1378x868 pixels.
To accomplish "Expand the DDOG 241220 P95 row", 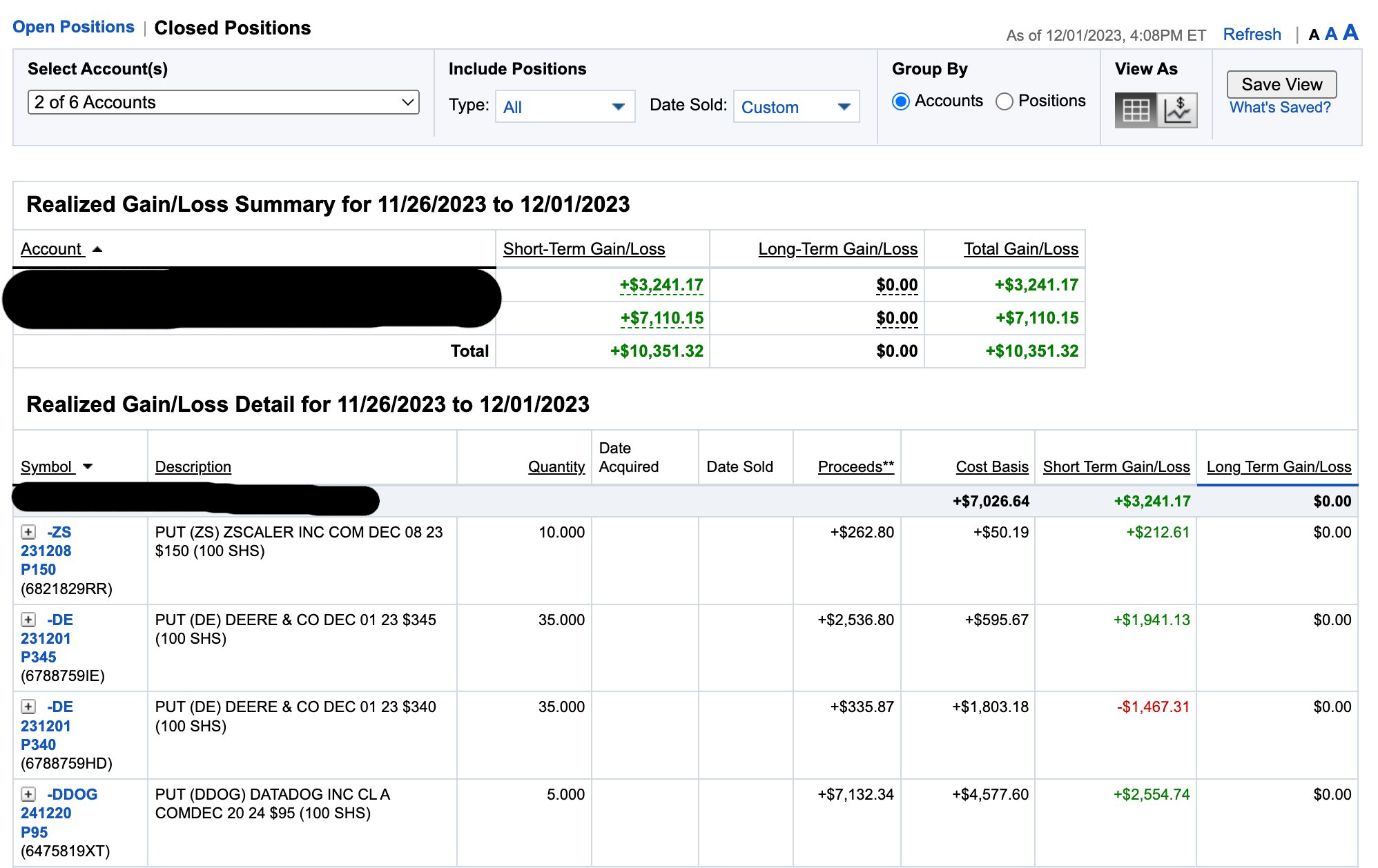I will point(28,794).
